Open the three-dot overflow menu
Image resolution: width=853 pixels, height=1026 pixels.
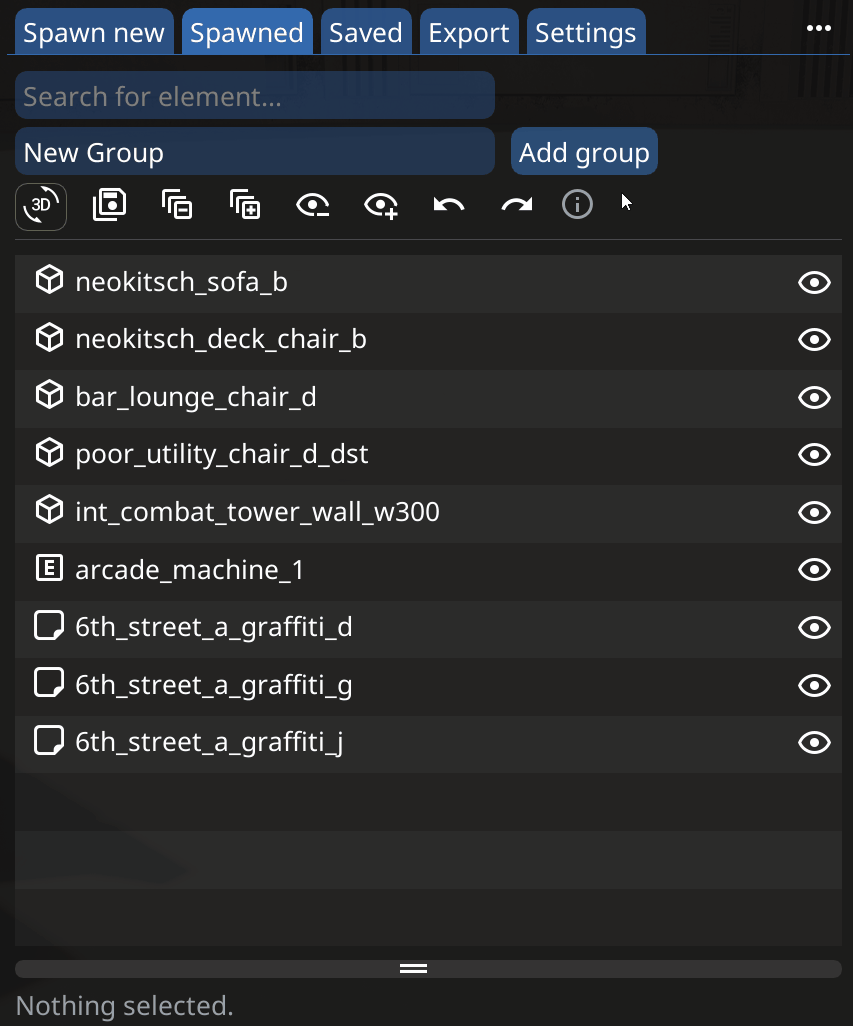click(x=819, y=28)
